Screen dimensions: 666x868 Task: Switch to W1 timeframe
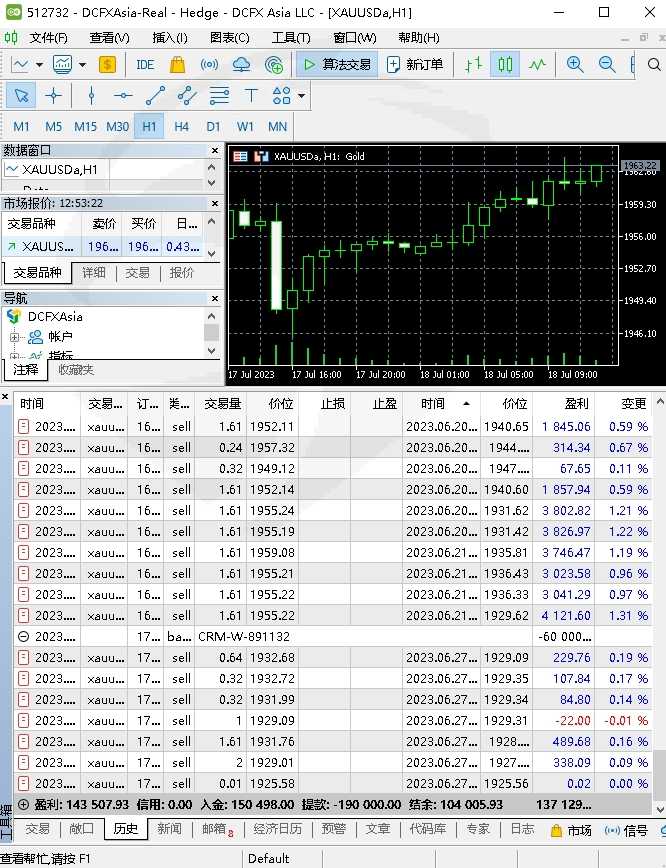point(245,127)
